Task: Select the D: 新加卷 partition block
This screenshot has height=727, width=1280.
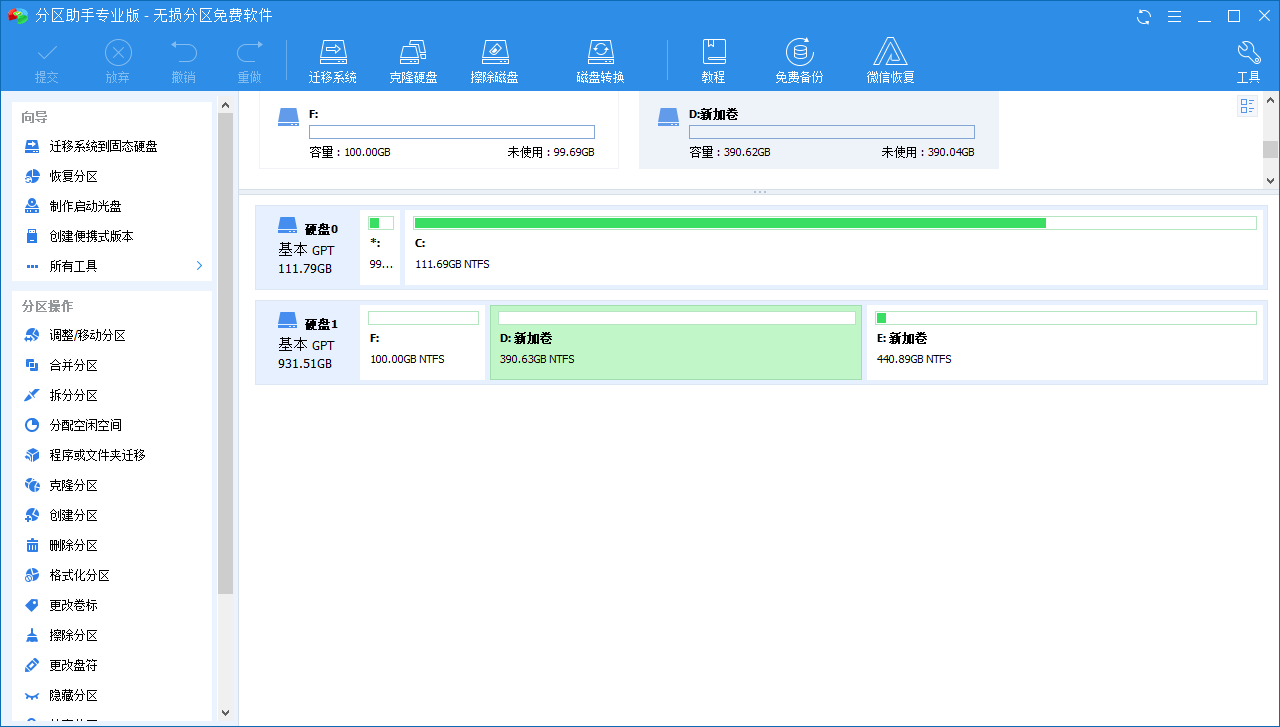Action: [x=676, y=342]
